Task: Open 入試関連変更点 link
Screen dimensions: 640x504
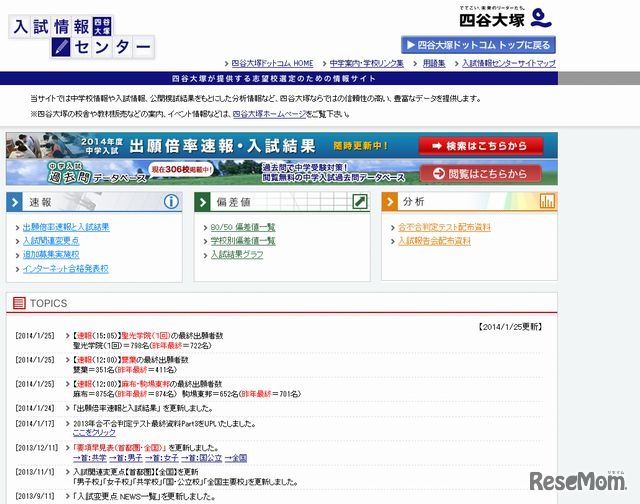Action: (51, 241)
